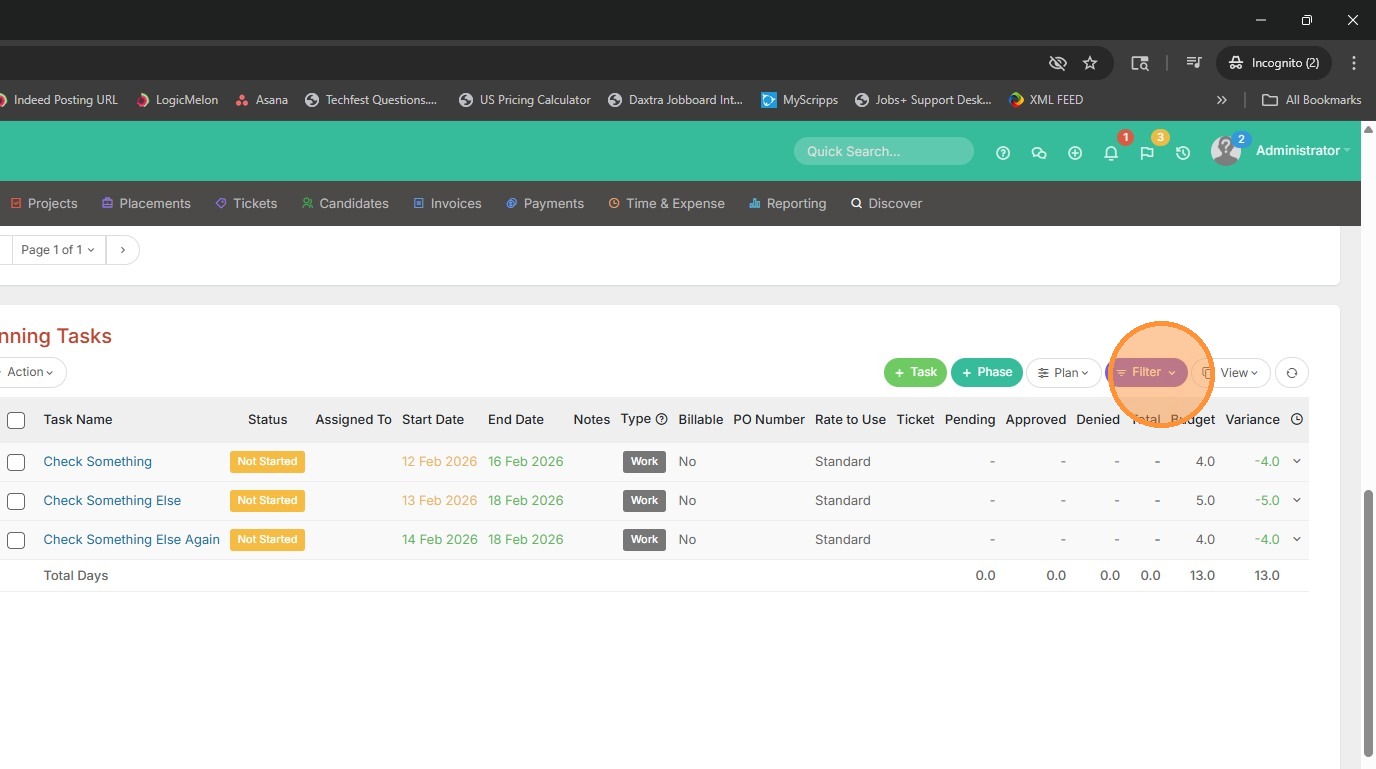
Task: Go to the Invoices menu
Action: click(447, 204)
